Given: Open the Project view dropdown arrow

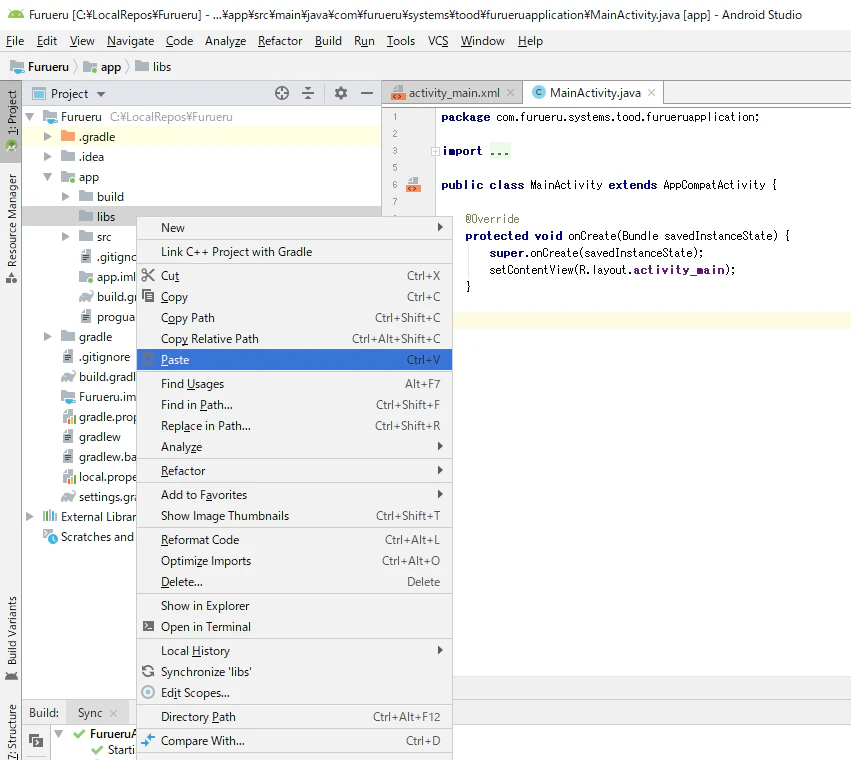Looking at the screenshot, I should (101, 94).
